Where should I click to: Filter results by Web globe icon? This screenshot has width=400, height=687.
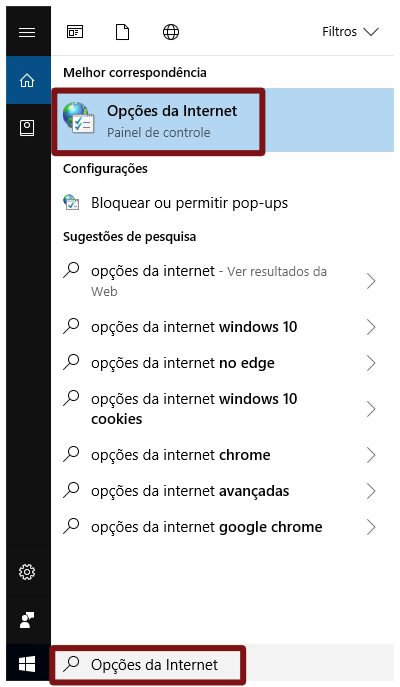171,32
